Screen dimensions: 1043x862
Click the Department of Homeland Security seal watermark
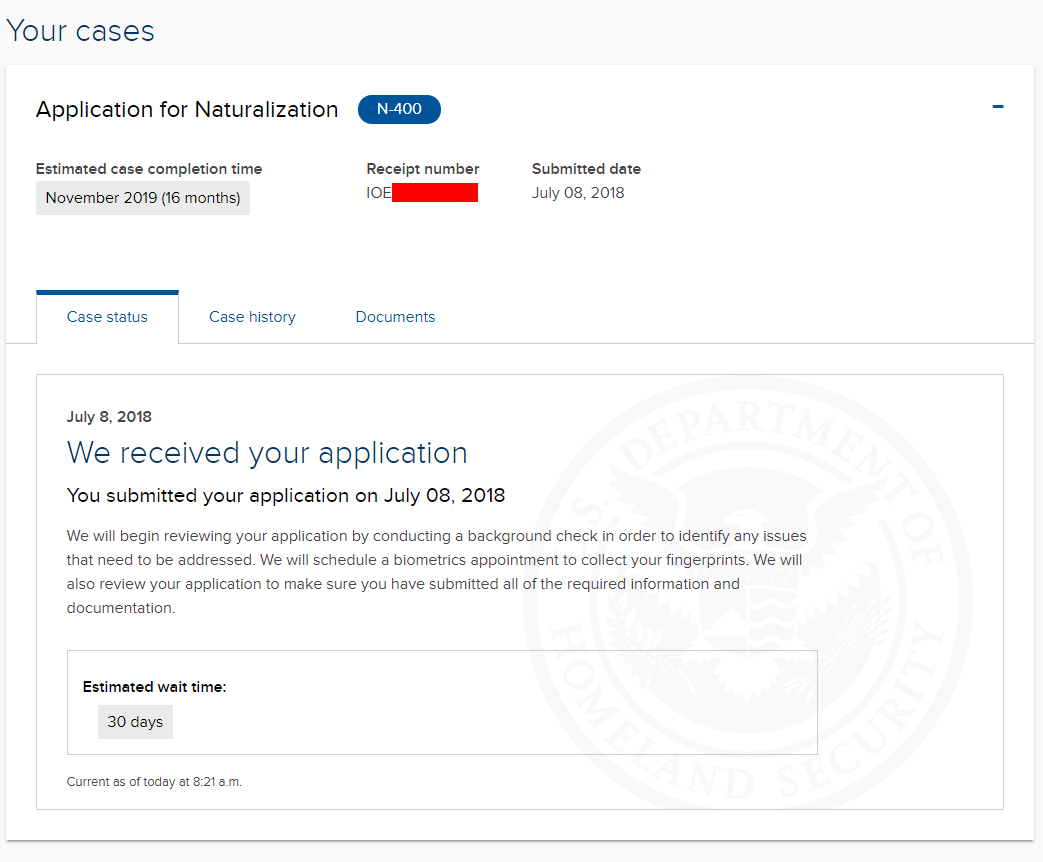click(x=747, y=591)
